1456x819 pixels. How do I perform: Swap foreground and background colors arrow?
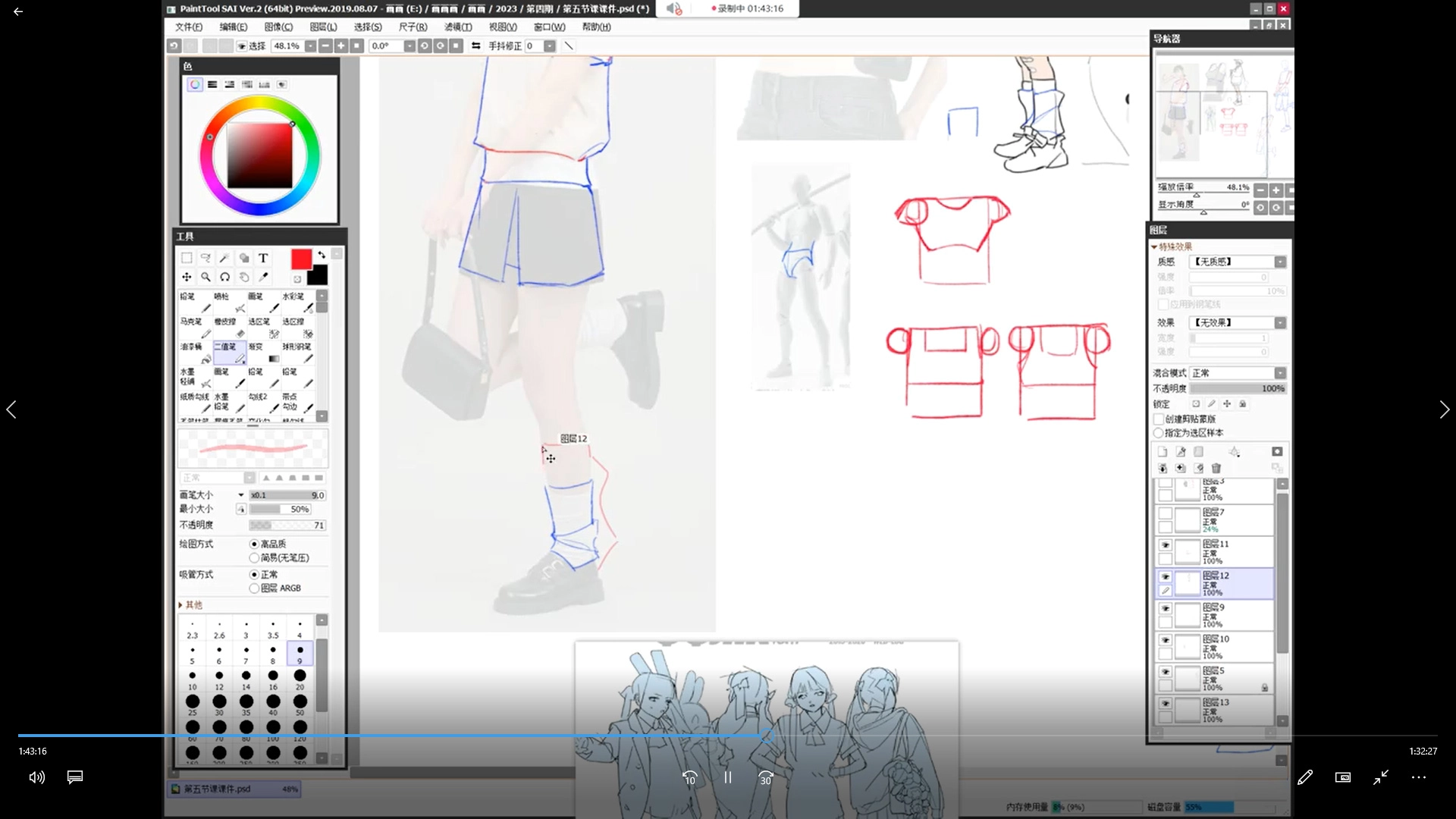coord(322,255)
